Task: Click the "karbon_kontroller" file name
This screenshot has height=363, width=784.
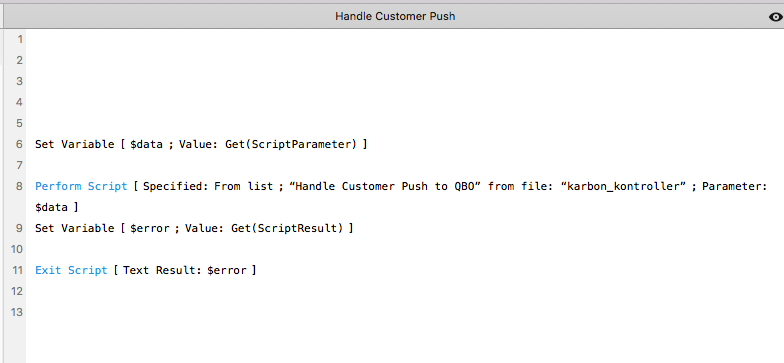Action: pos(623,186)
